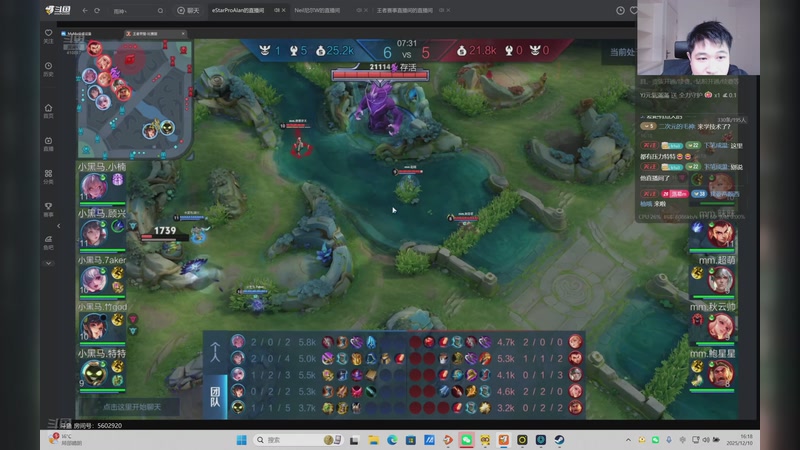
Task: Click the search box in top bar
Action: pyautogui.click(x=134, y=11)
